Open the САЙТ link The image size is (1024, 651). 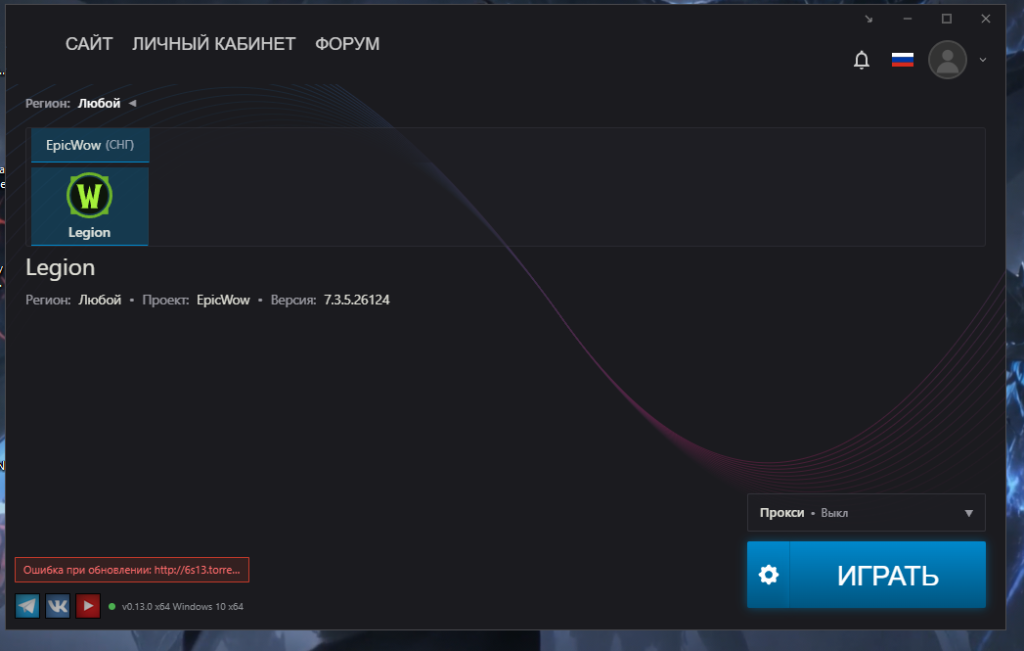89,44
